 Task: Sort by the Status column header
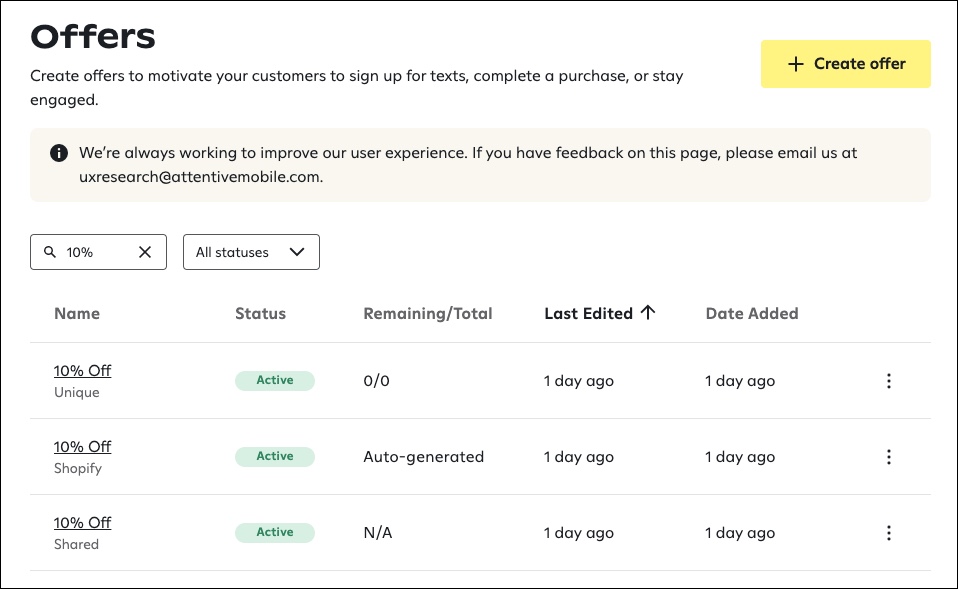(x=260, y=313)
